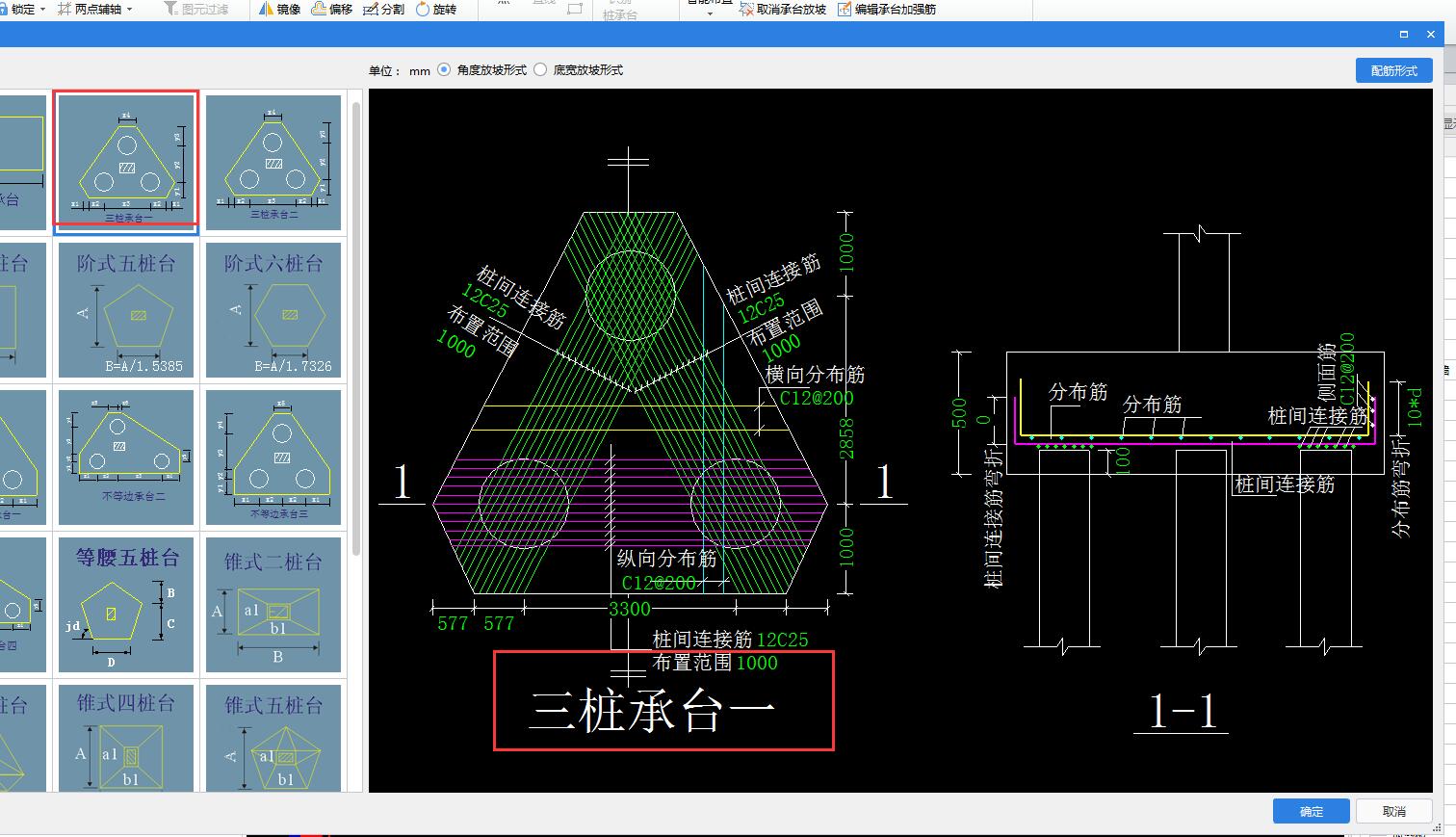Choose the 分割 split tool
This screenshot has height=837, width=1456.
383,9
